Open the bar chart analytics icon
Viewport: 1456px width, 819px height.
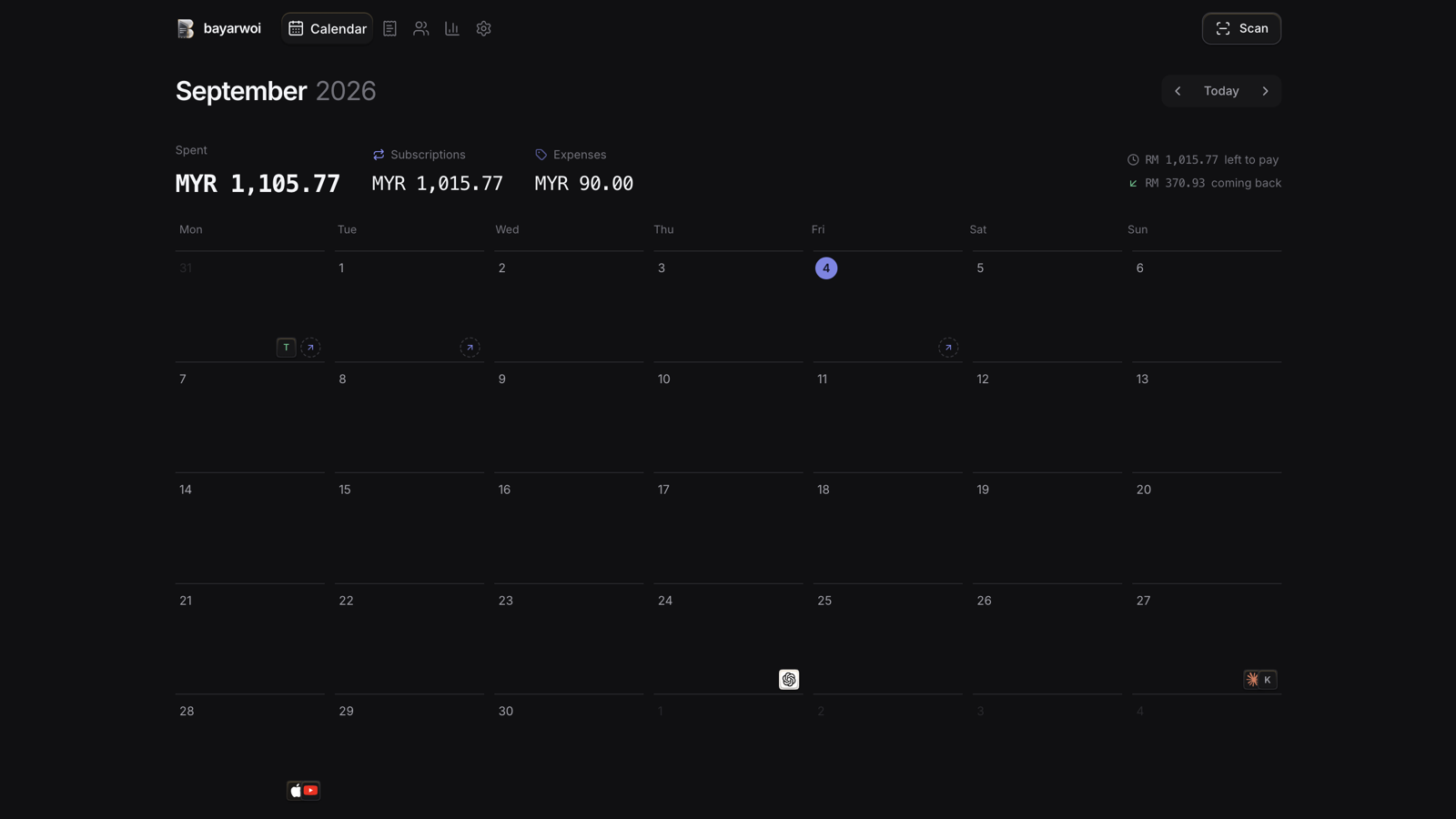pyautogui.click(x=452, y=28)
